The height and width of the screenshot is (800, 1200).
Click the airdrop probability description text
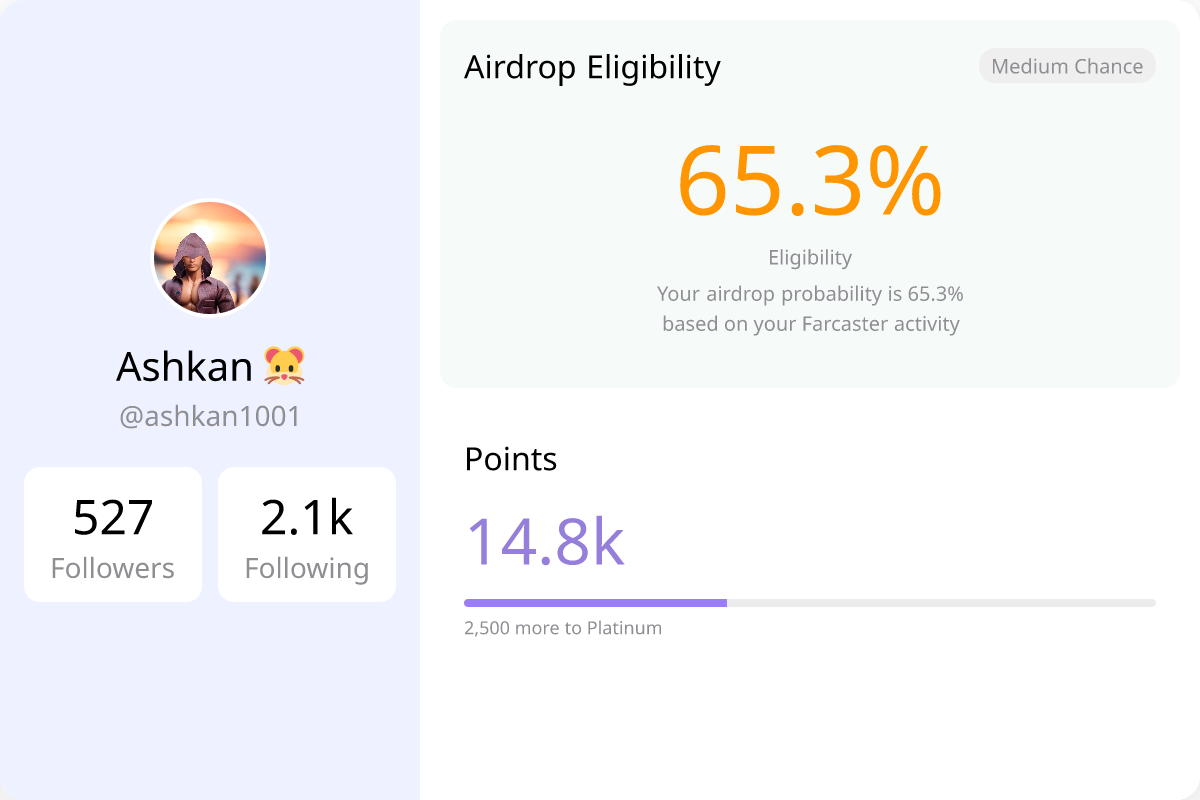coord(810,294)
